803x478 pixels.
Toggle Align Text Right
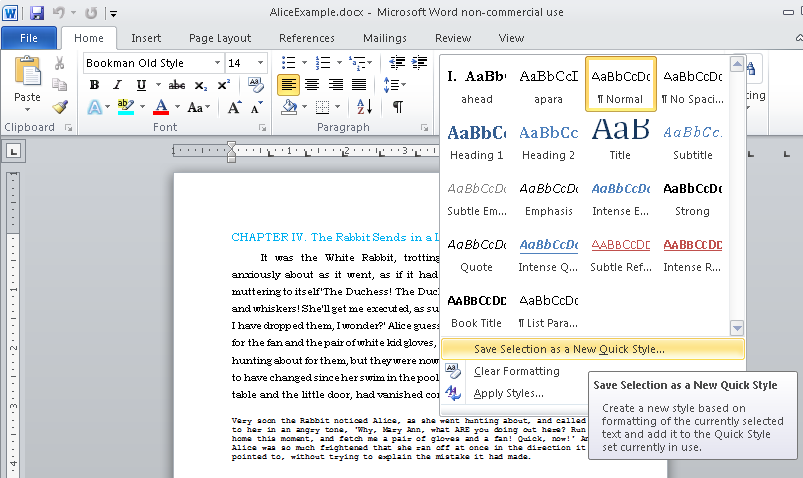(335, 85)
